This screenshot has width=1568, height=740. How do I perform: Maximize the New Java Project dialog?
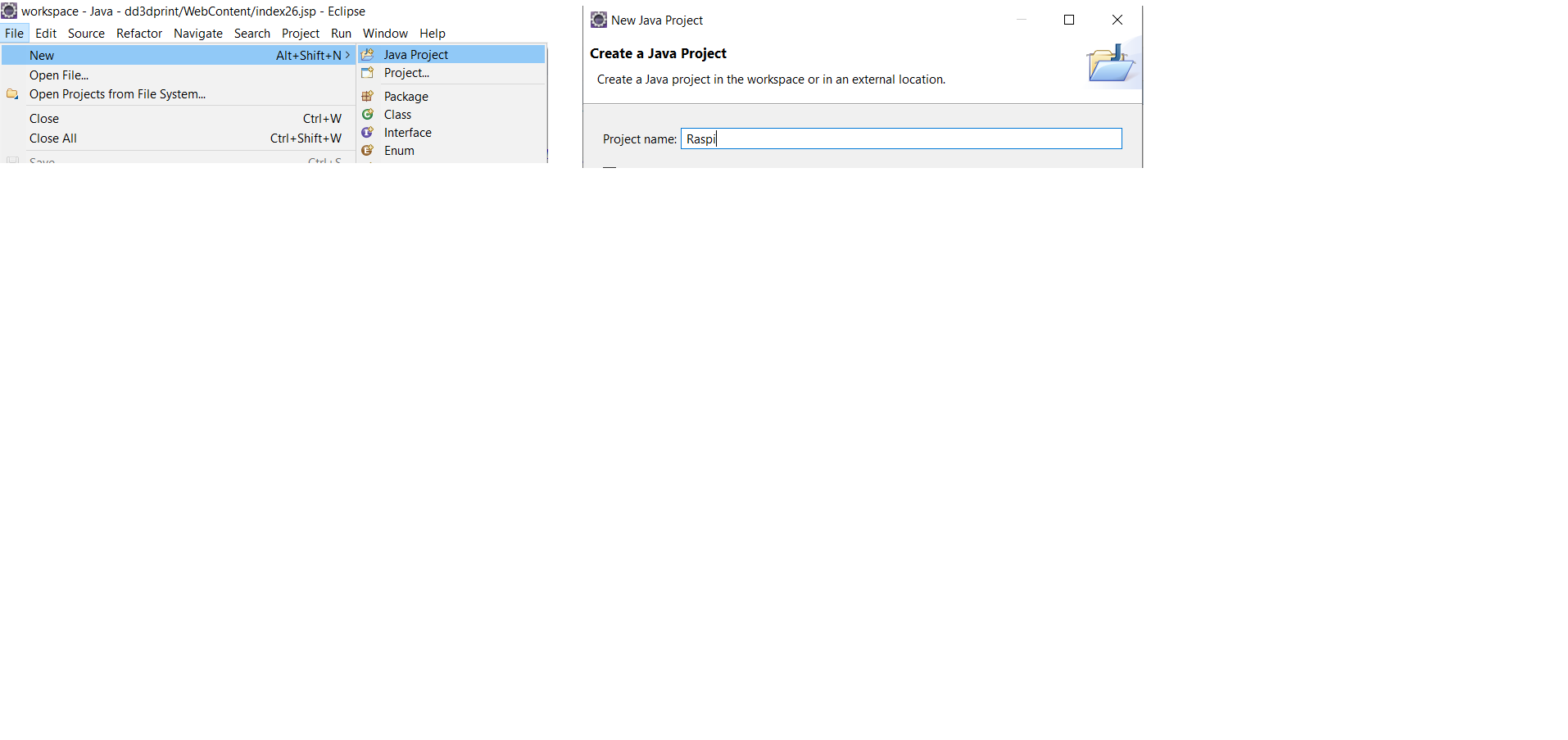[x=1068, y=20]
